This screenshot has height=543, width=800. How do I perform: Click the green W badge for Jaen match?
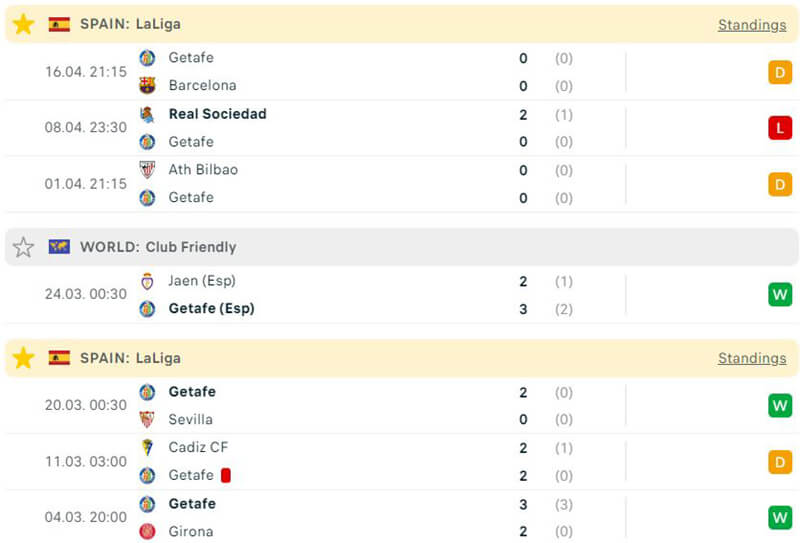coord(780,295)
